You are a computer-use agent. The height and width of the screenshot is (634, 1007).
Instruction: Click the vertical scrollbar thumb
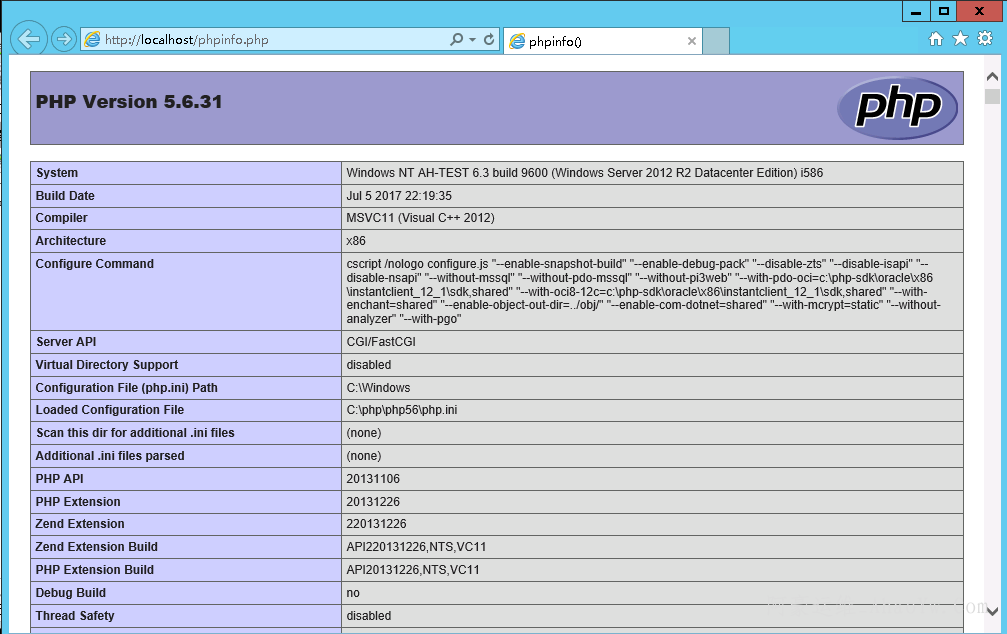pyautogui.click(x=992, y=97)
